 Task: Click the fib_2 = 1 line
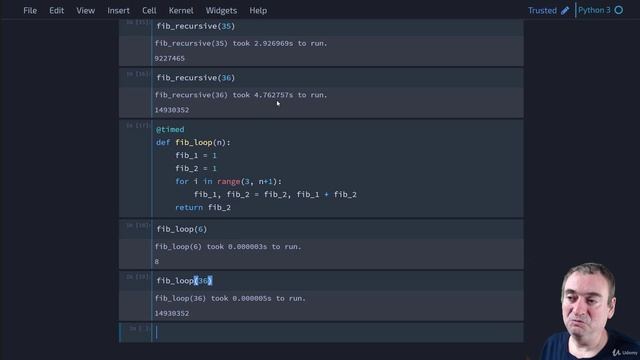(196, 169)
